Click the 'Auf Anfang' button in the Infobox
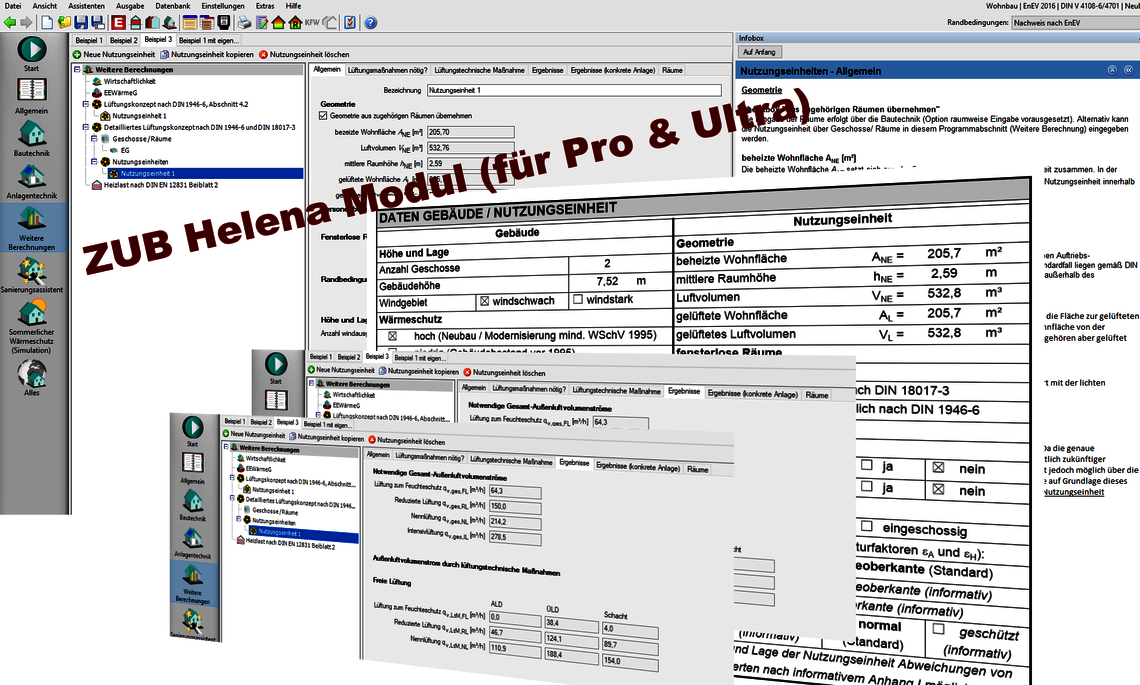 click(759, 52)
